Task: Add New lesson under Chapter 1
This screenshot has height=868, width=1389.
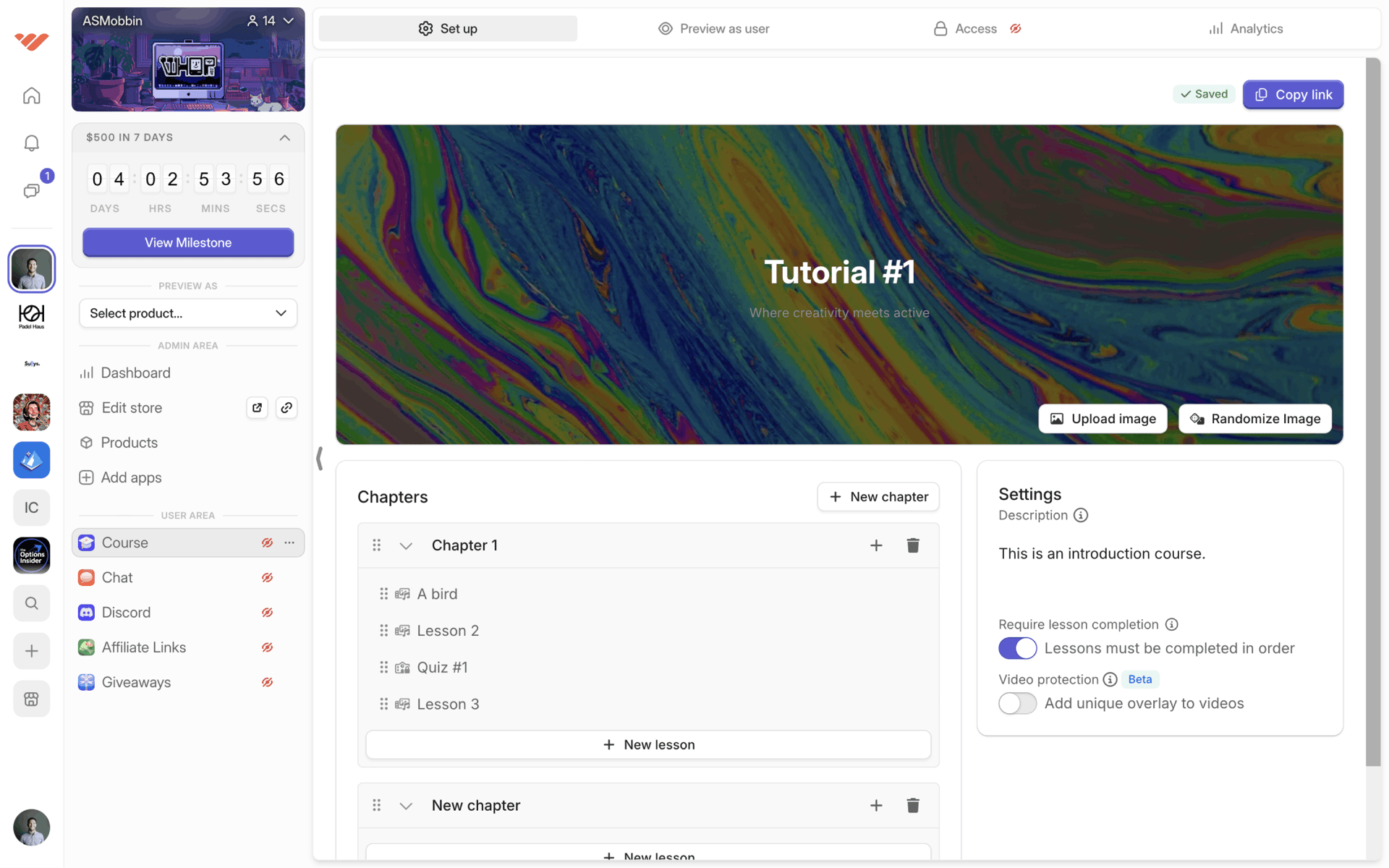Action: point(648,744)
